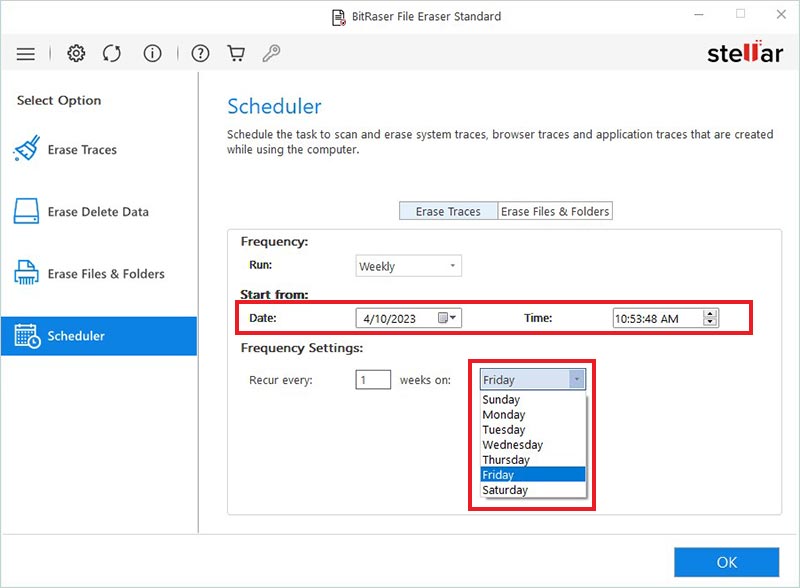Choose Monday from the weekday list

point(533,414)
